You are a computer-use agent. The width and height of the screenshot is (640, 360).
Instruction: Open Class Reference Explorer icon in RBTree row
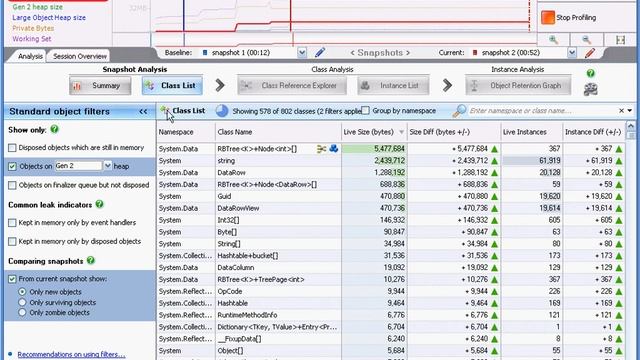coord(321,149)
